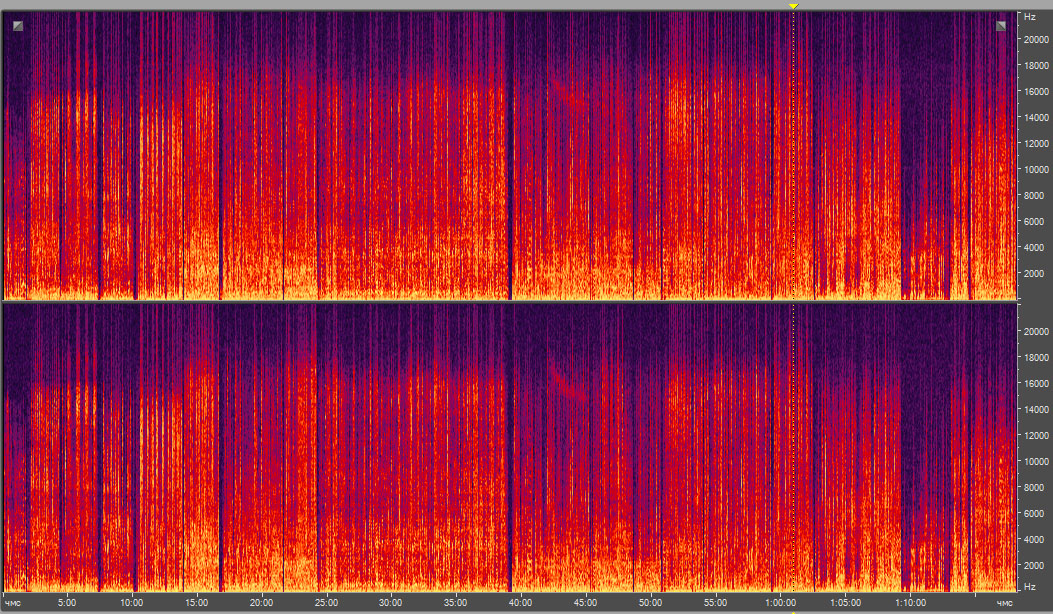1053x614 pixels.
Task: Click 6000 on the bottom channel frequency ruler
Action: [1031, 513]
